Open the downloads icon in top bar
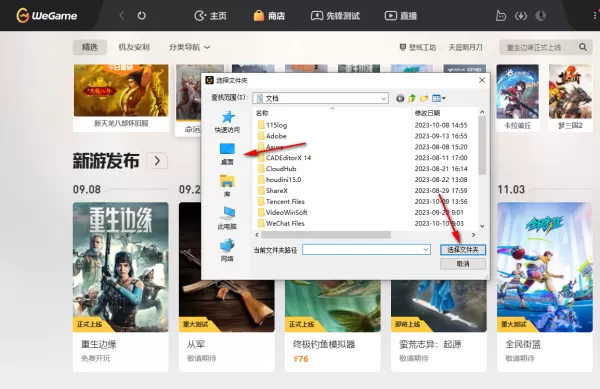 point(521,16)
